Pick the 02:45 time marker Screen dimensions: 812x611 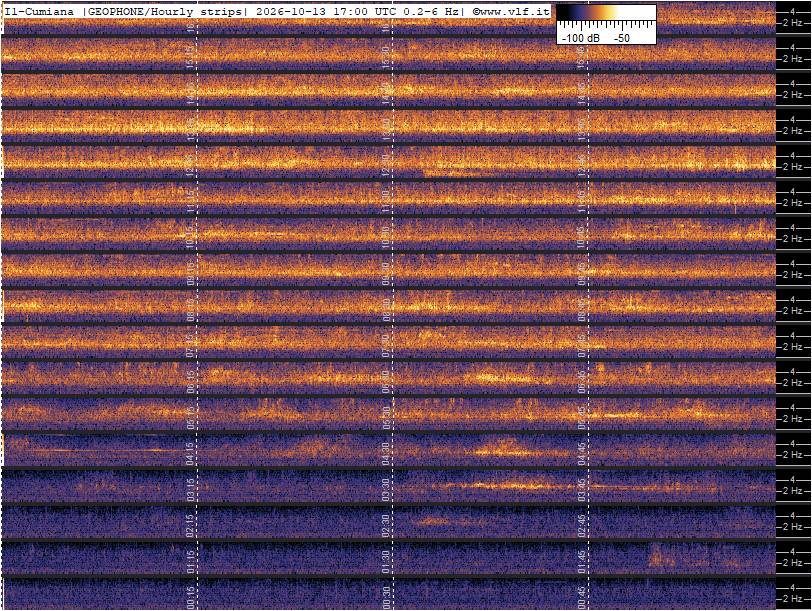click(x=582, y=526)
